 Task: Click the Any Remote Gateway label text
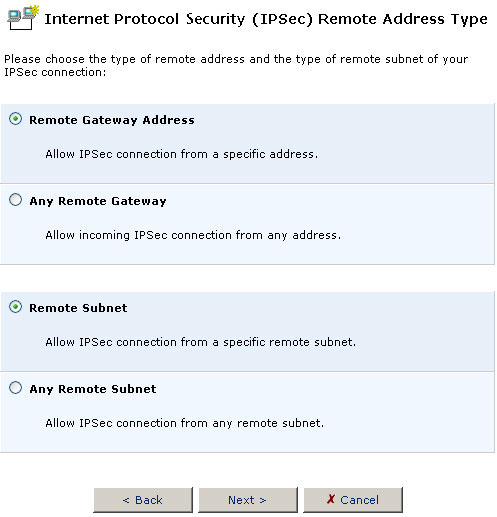98,201
